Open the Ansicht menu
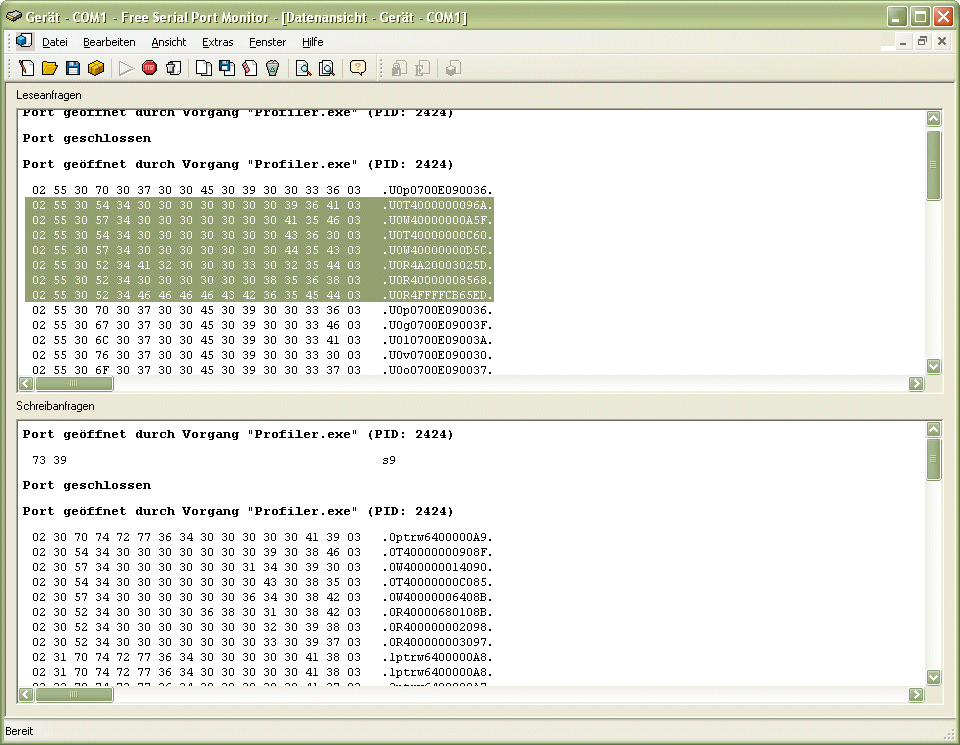 click(x=168, y=42)
